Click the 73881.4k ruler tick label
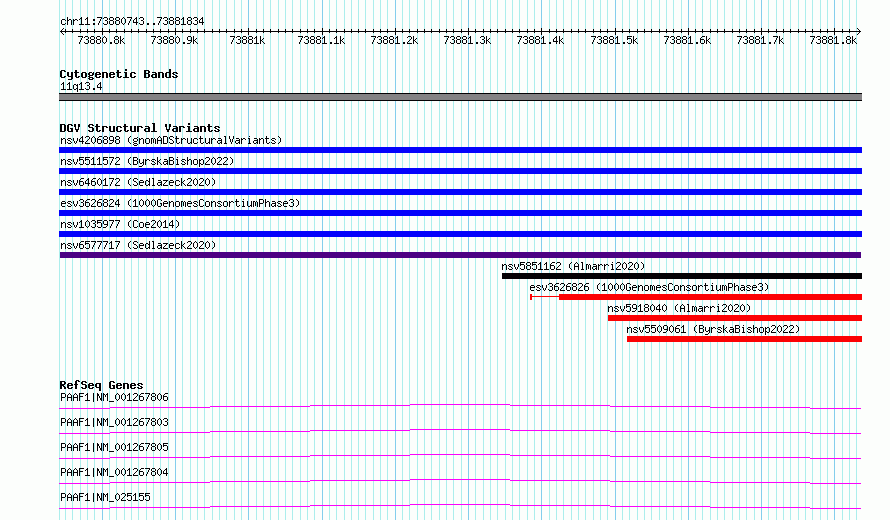 tap(540, 40)
